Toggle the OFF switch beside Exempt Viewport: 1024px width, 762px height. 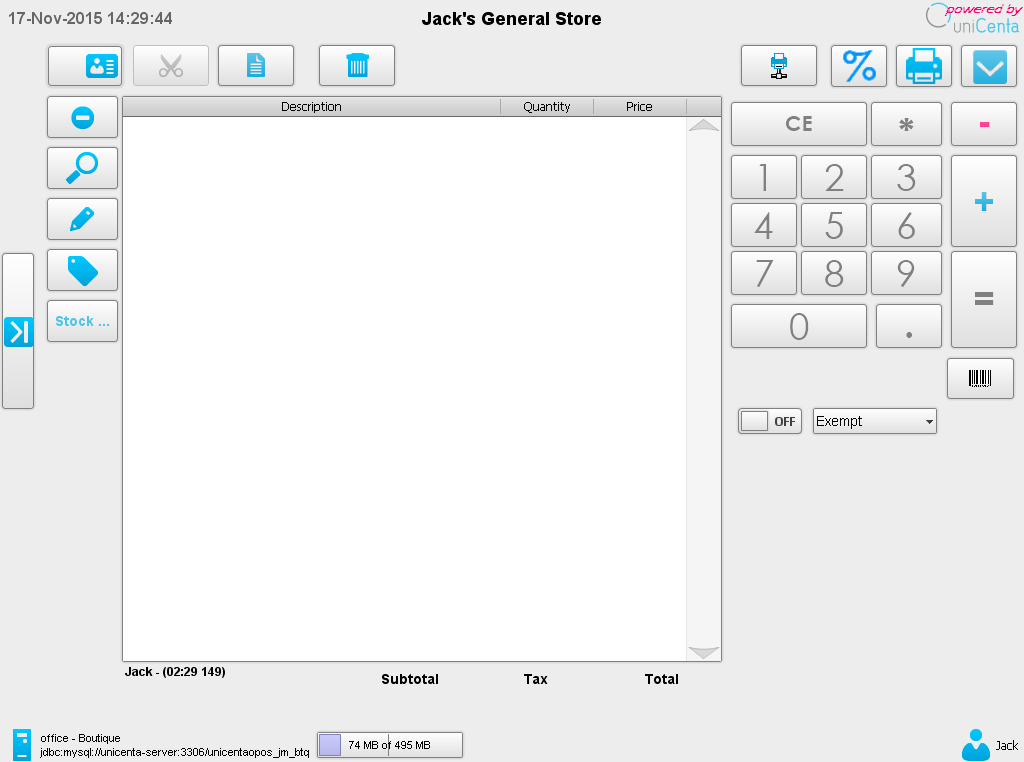(x=770, y=422)
